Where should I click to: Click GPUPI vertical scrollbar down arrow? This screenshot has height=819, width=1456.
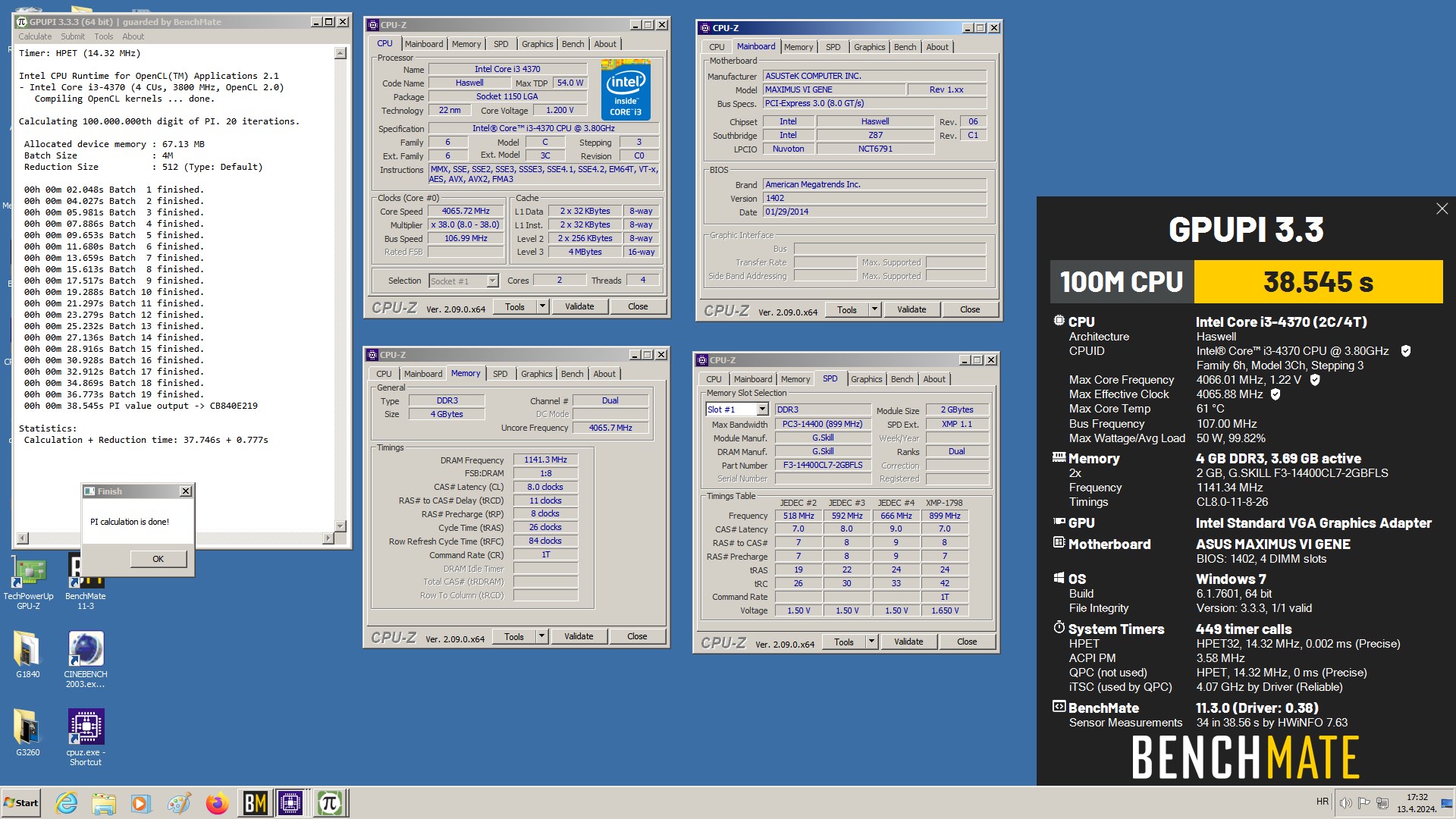[x=340, y=526]
